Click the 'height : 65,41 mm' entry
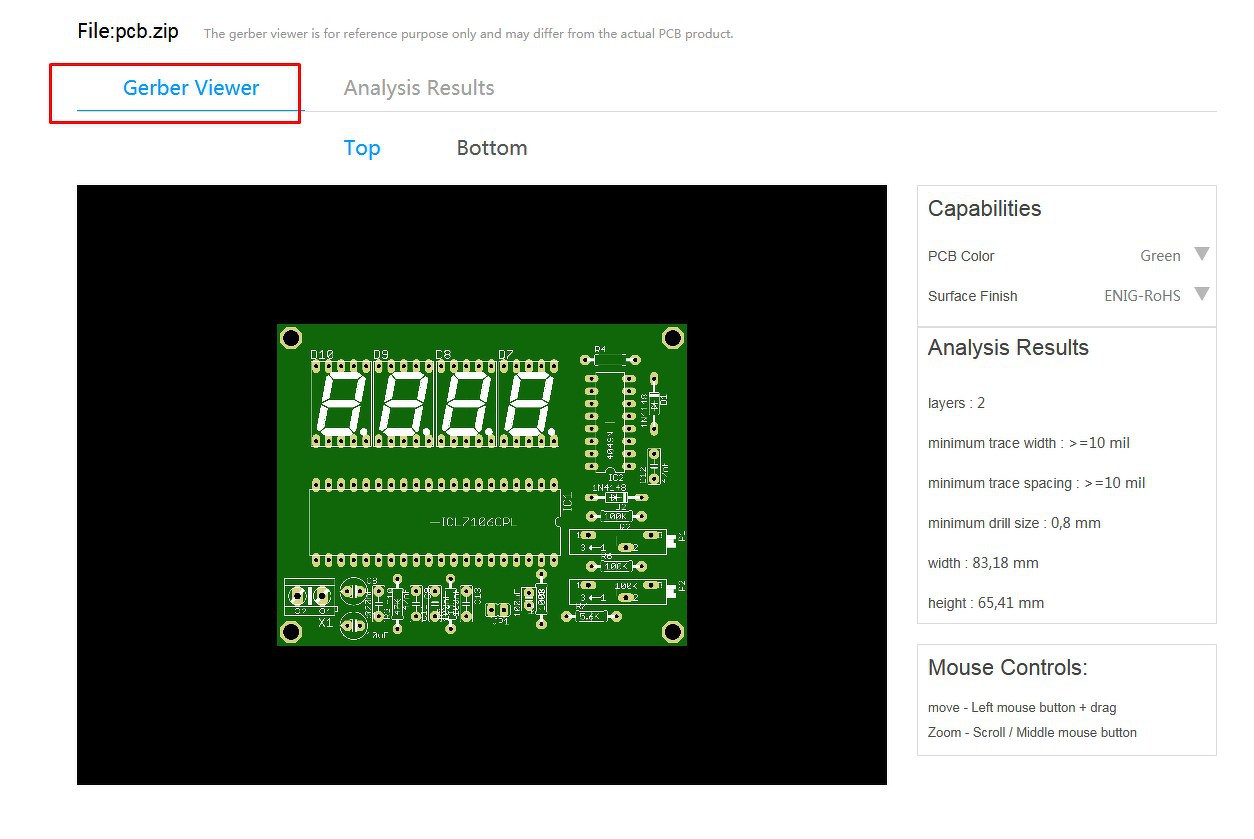This screenshot has width=1254, height=839. (x=986, y=603)
